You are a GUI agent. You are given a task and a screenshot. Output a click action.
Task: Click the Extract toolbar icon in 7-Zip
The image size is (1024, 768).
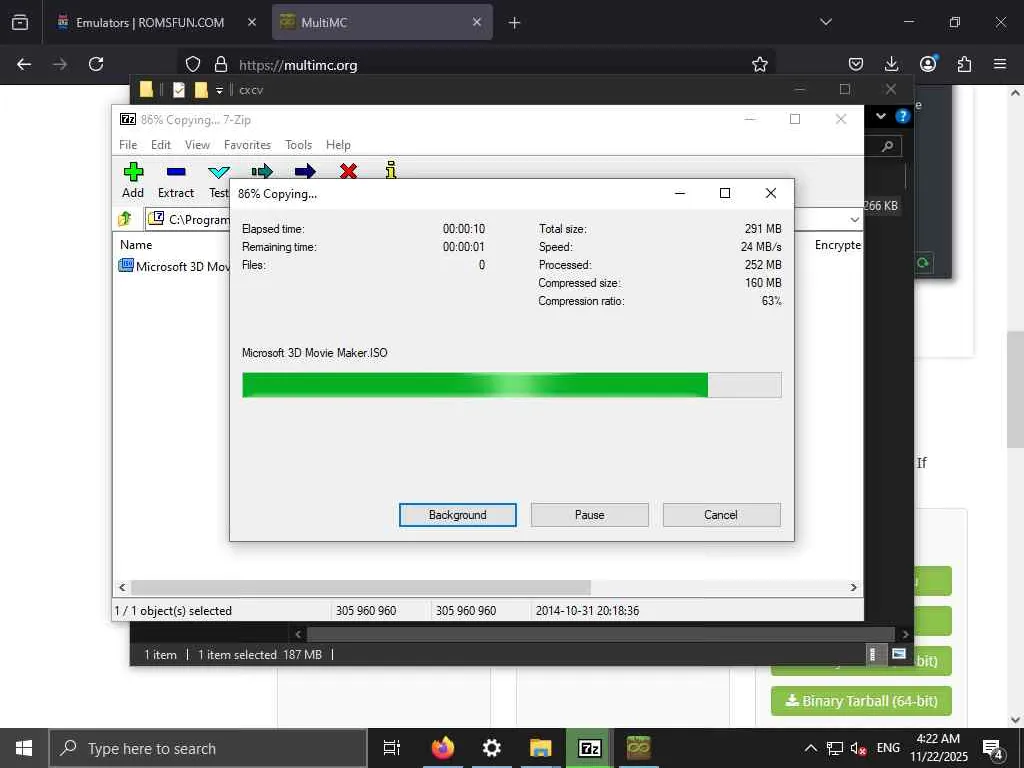point(176,172)
